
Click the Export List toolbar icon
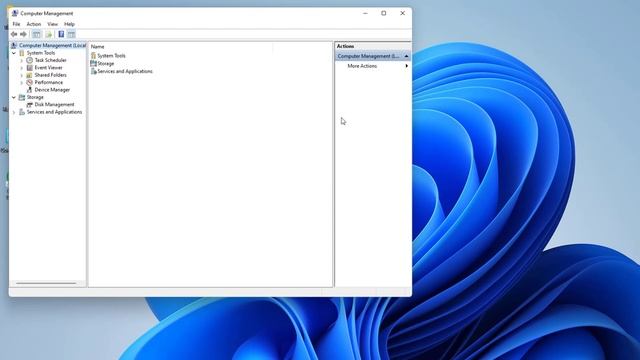(49, 34)
